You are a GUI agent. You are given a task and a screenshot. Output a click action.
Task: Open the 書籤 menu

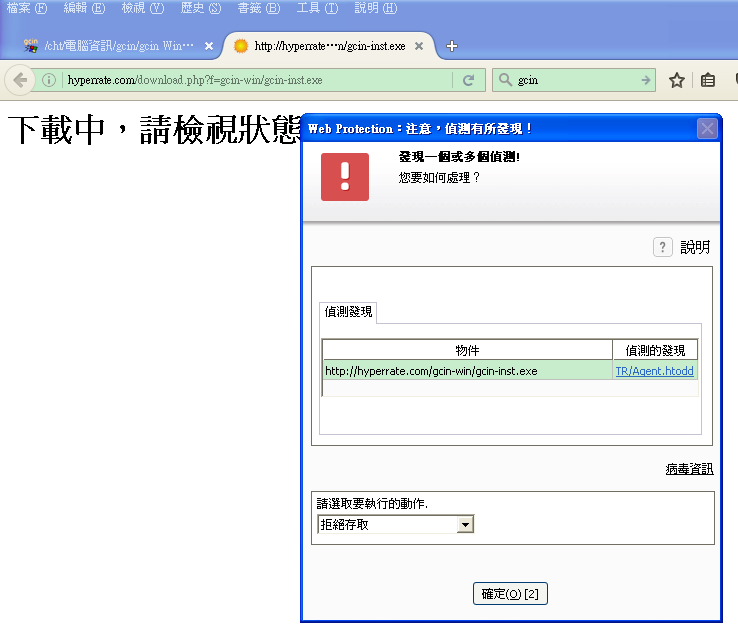click(258, 8)
